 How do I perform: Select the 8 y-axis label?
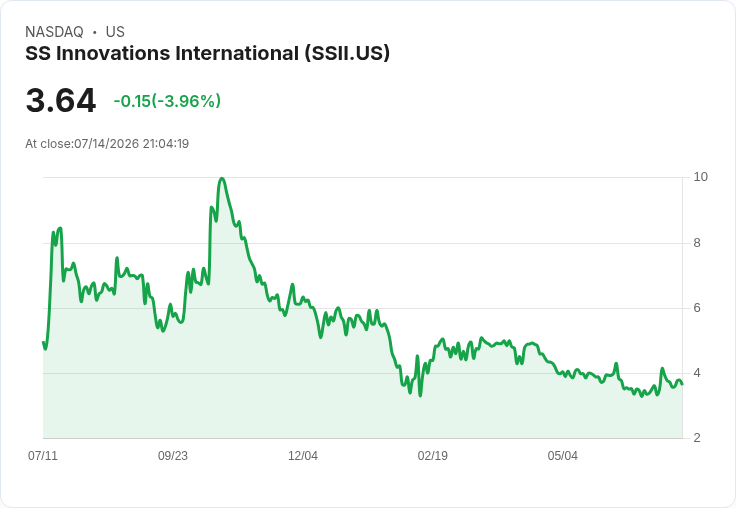697,243
